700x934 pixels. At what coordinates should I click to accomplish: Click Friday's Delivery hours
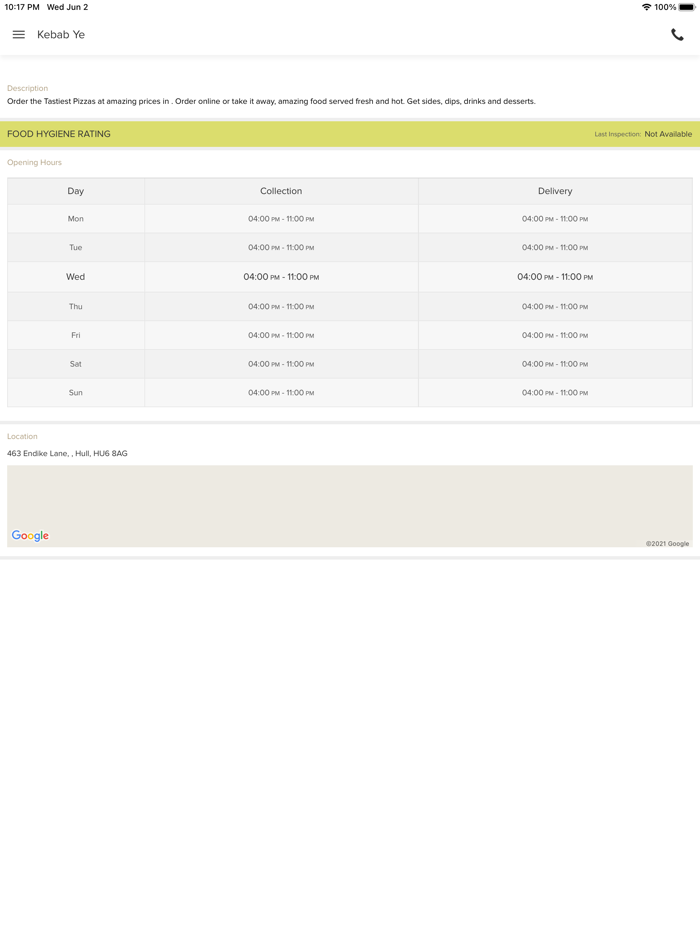coord(555,335)
